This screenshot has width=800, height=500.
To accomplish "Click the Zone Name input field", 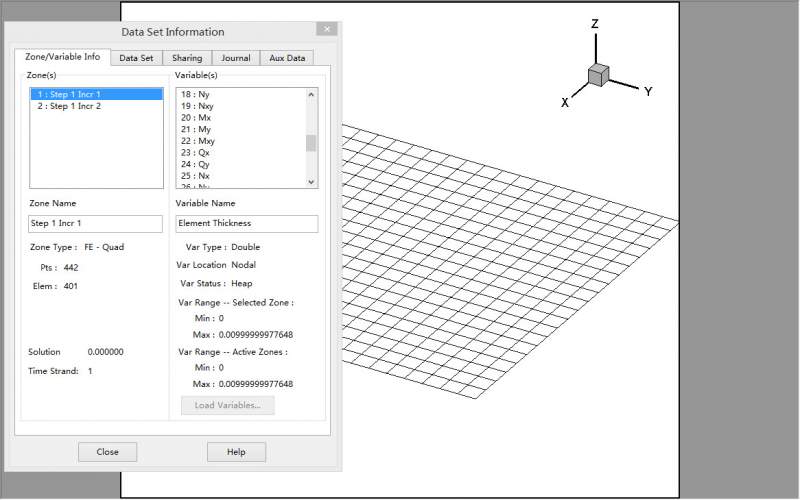I will pos(95,223).
